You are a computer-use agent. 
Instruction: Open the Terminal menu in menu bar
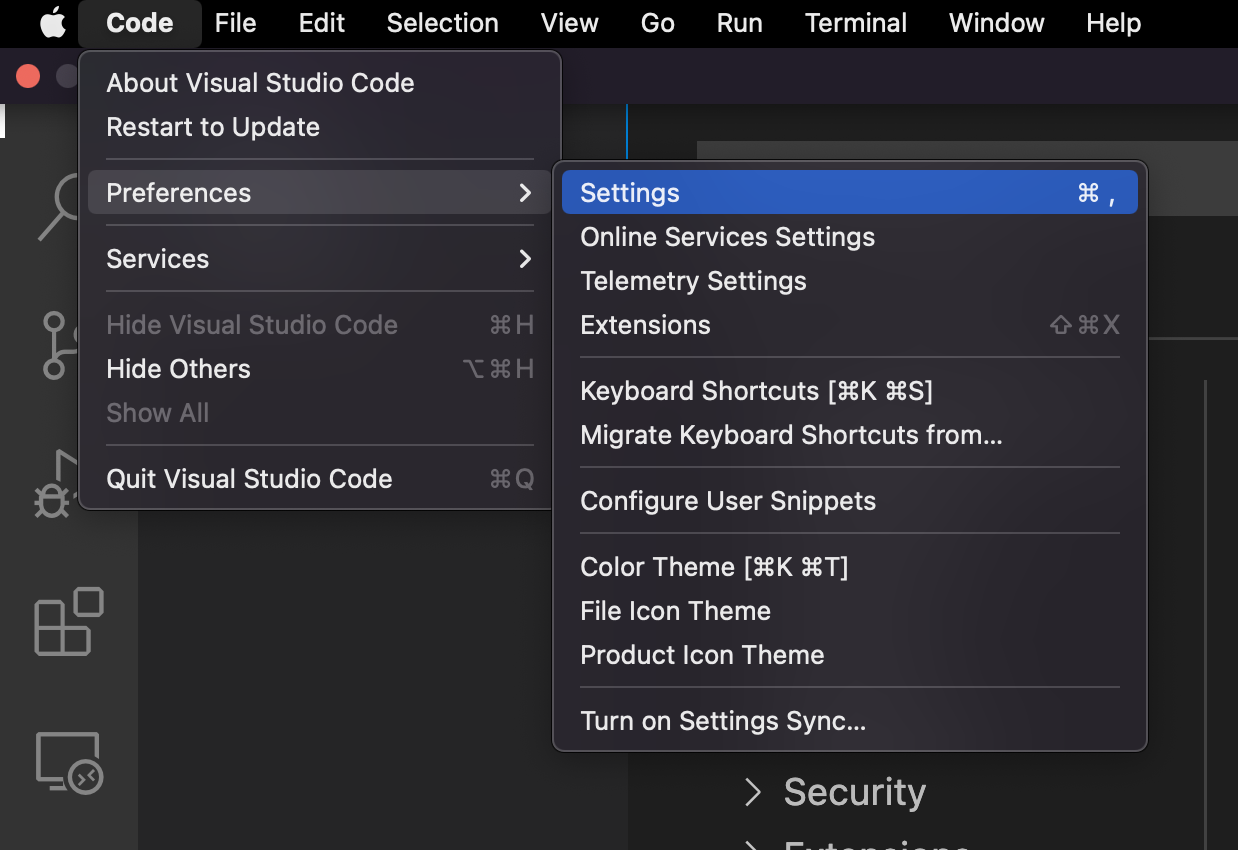(856, 23)
